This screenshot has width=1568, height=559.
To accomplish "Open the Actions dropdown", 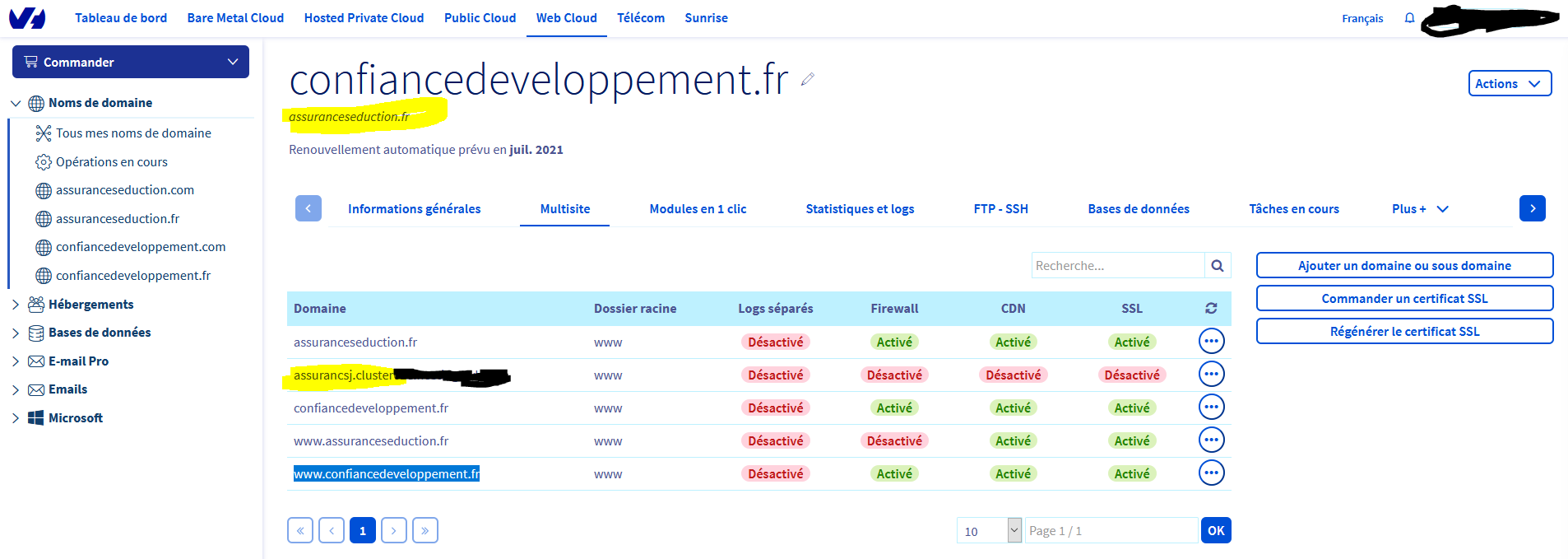I will pos(1510,83).
